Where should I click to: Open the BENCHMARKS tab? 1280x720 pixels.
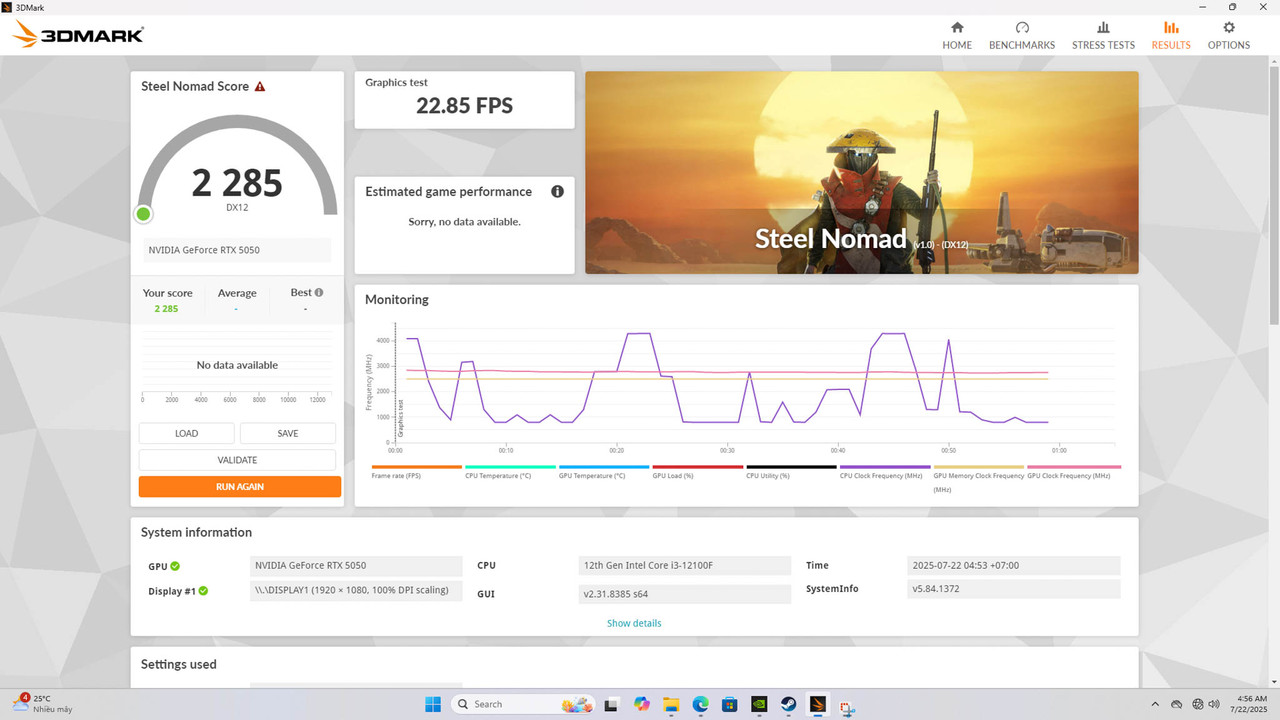coord(1022,35)
